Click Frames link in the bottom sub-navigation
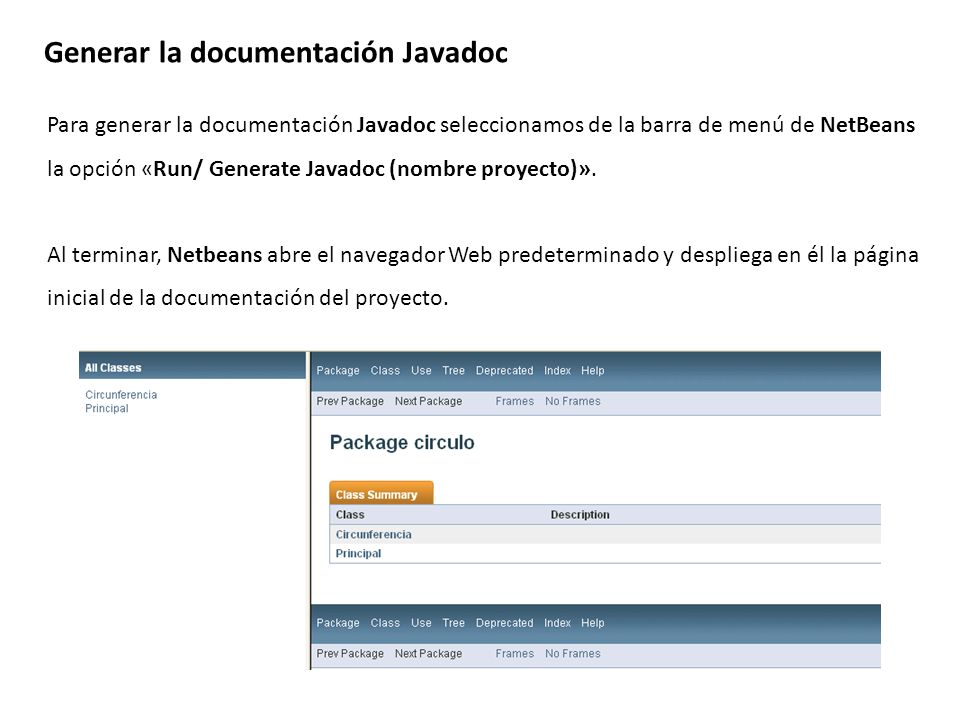The image size is (960, 720). 515,653
